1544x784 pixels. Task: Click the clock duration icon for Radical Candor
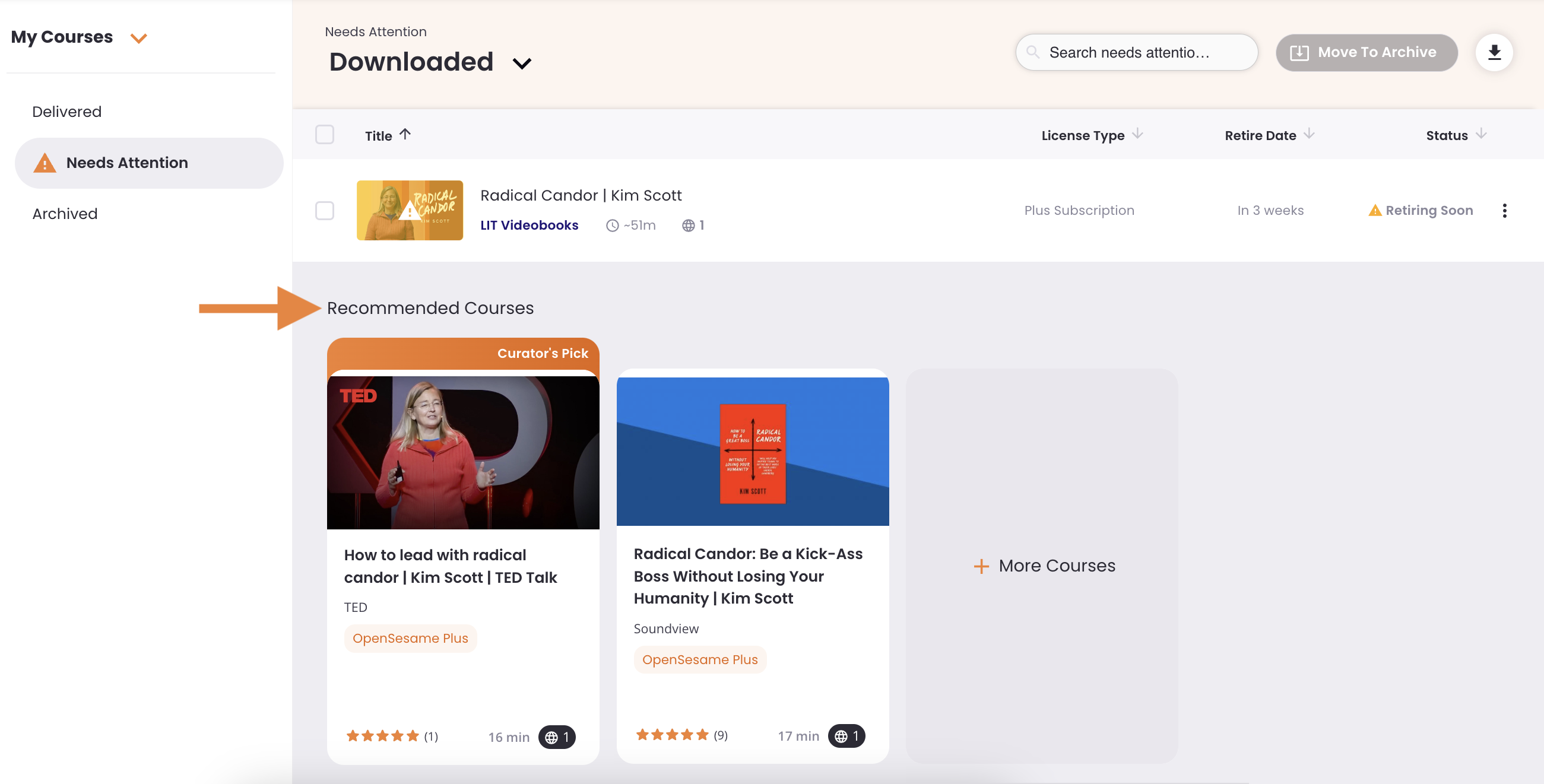611,225
